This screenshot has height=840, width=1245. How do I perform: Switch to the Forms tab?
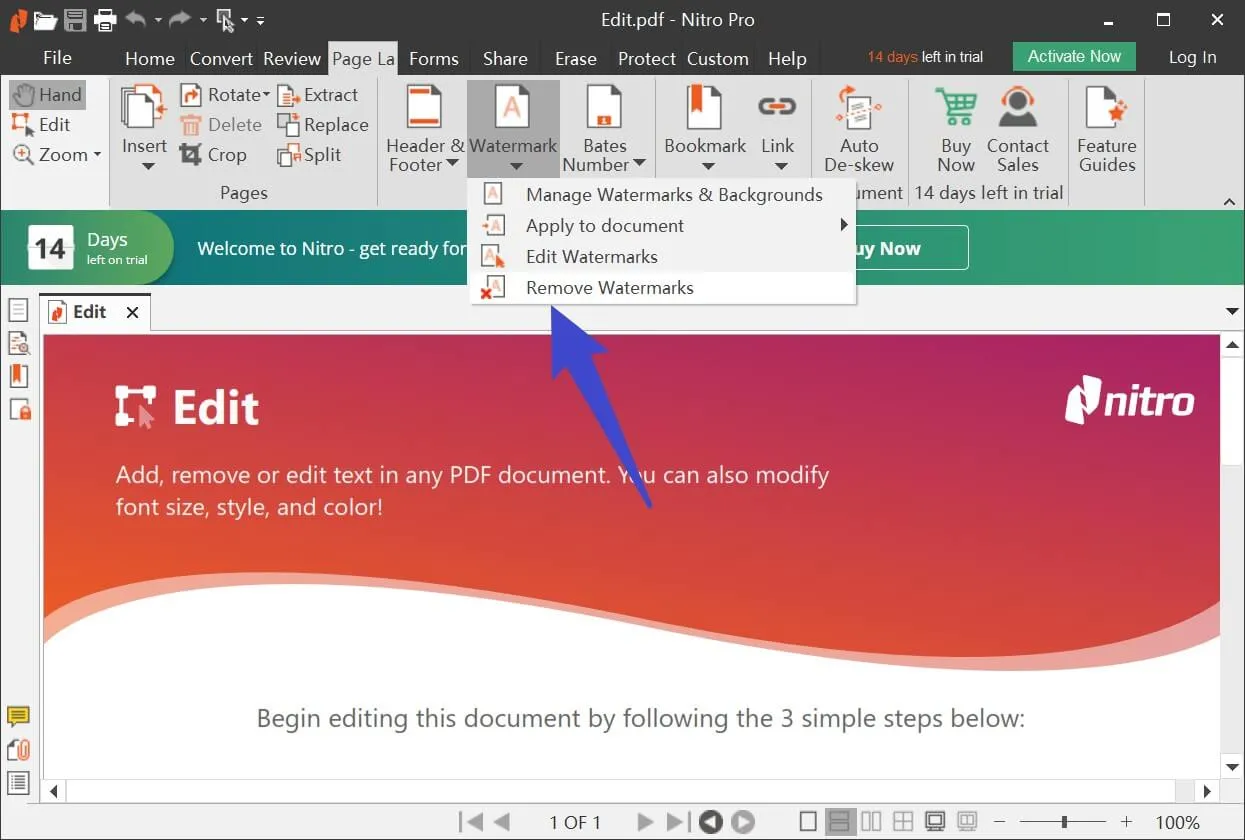click(434, 59)
